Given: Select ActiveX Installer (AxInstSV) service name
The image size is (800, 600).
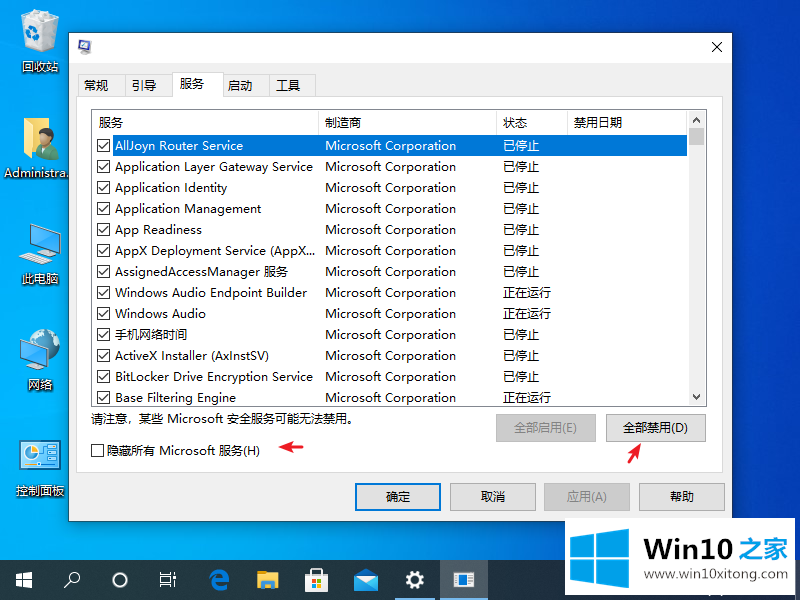Looking at the screenshot, I should pos(192,356).
